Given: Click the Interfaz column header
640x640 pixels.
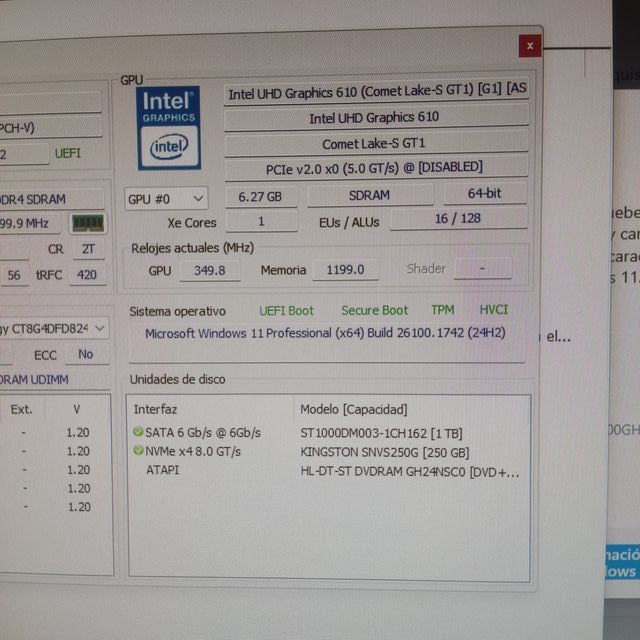Looking at the screenshot, I should [x=156, y=409].
